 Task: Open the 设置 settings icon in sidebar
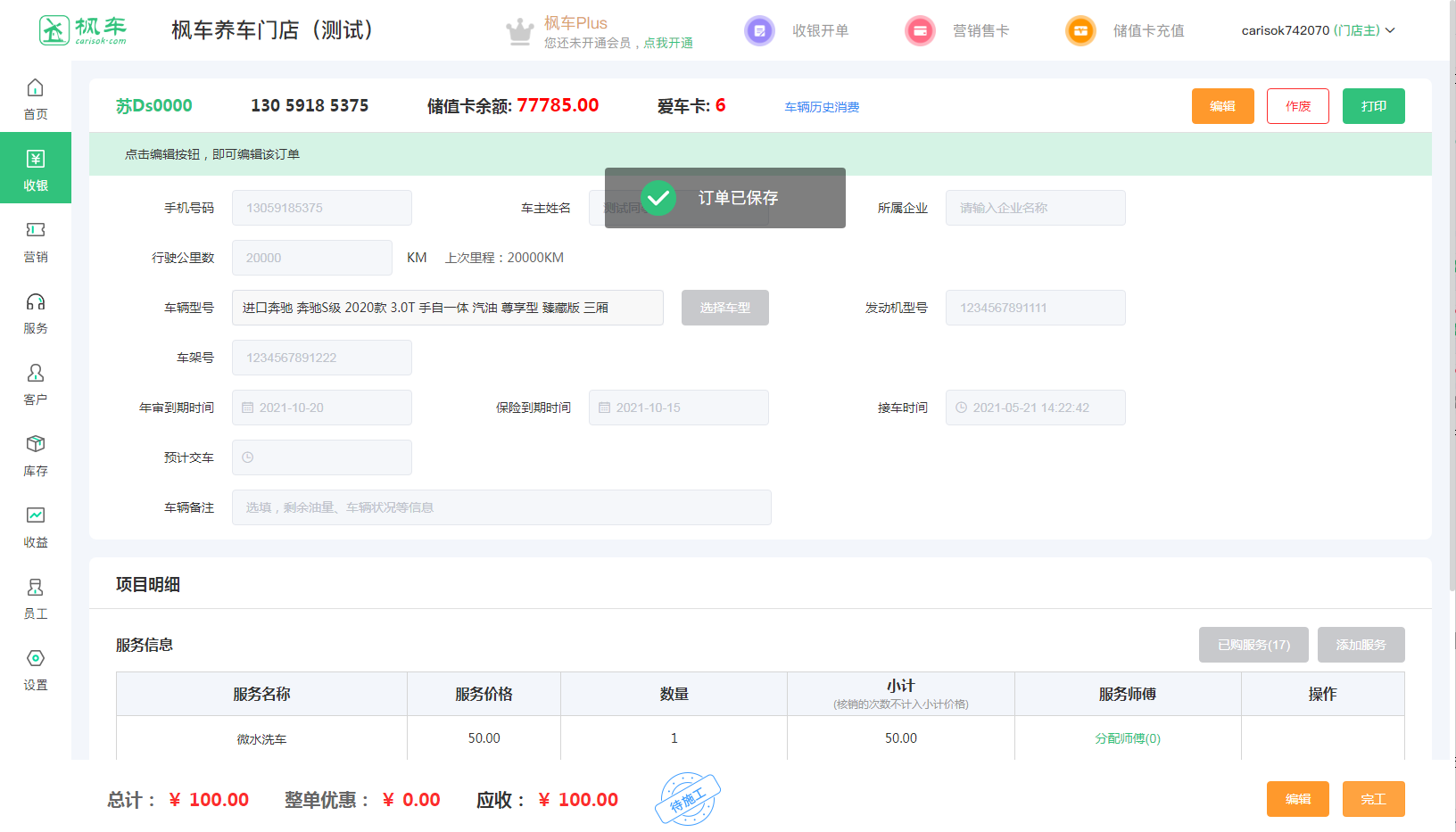pos(36,659)
